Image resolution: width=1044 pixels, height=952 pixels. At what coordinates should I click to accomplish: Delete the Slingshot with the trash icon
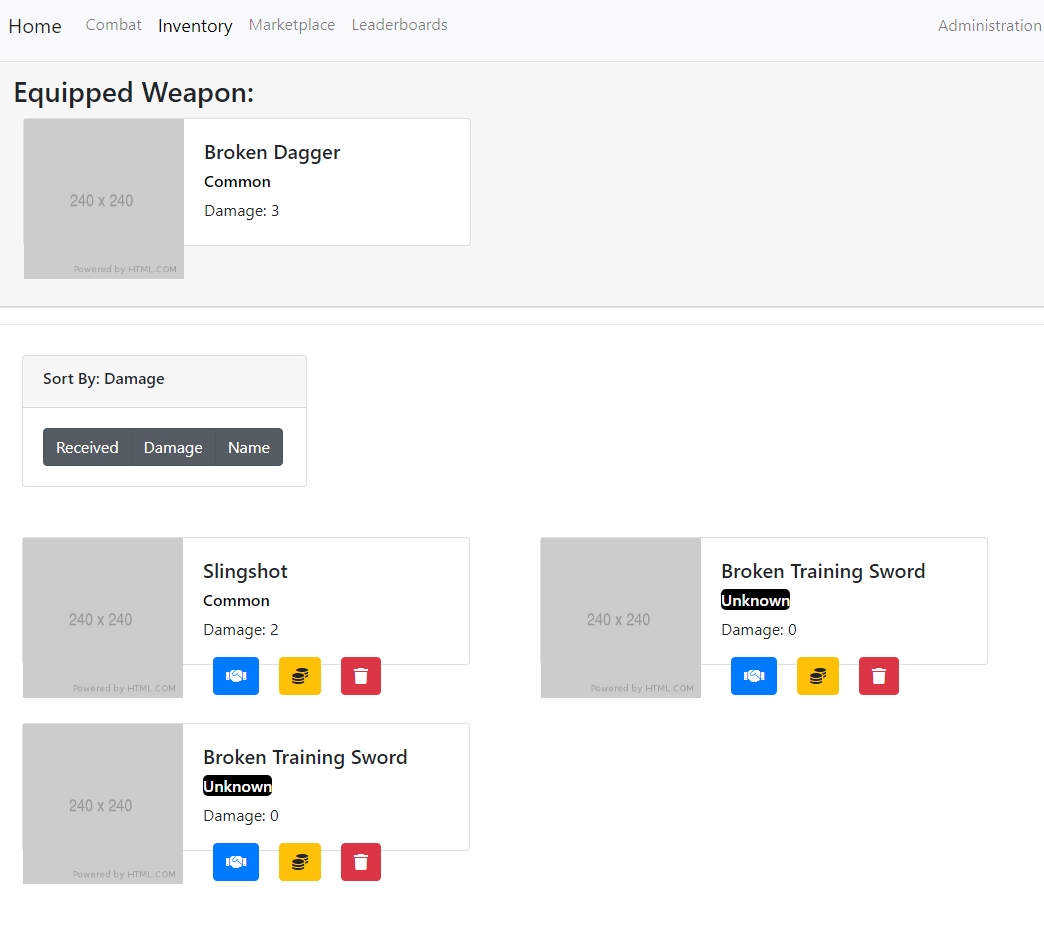tap(361, 676)
